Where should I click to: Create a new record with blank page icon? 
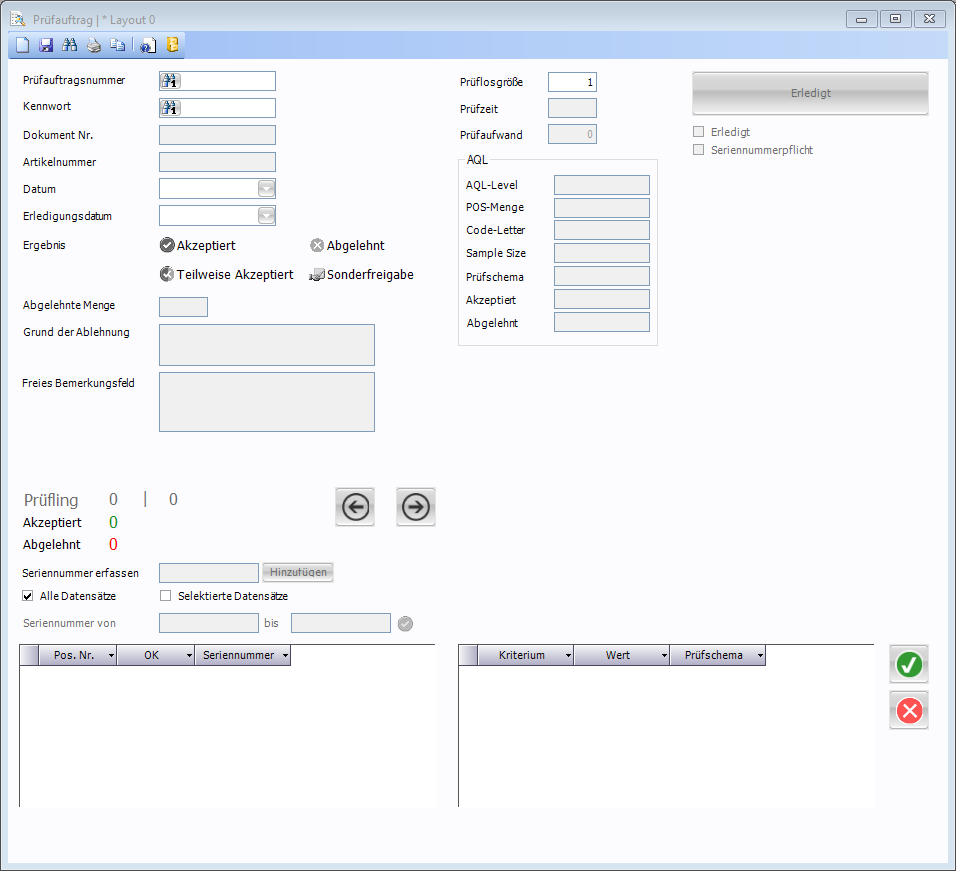23,45
